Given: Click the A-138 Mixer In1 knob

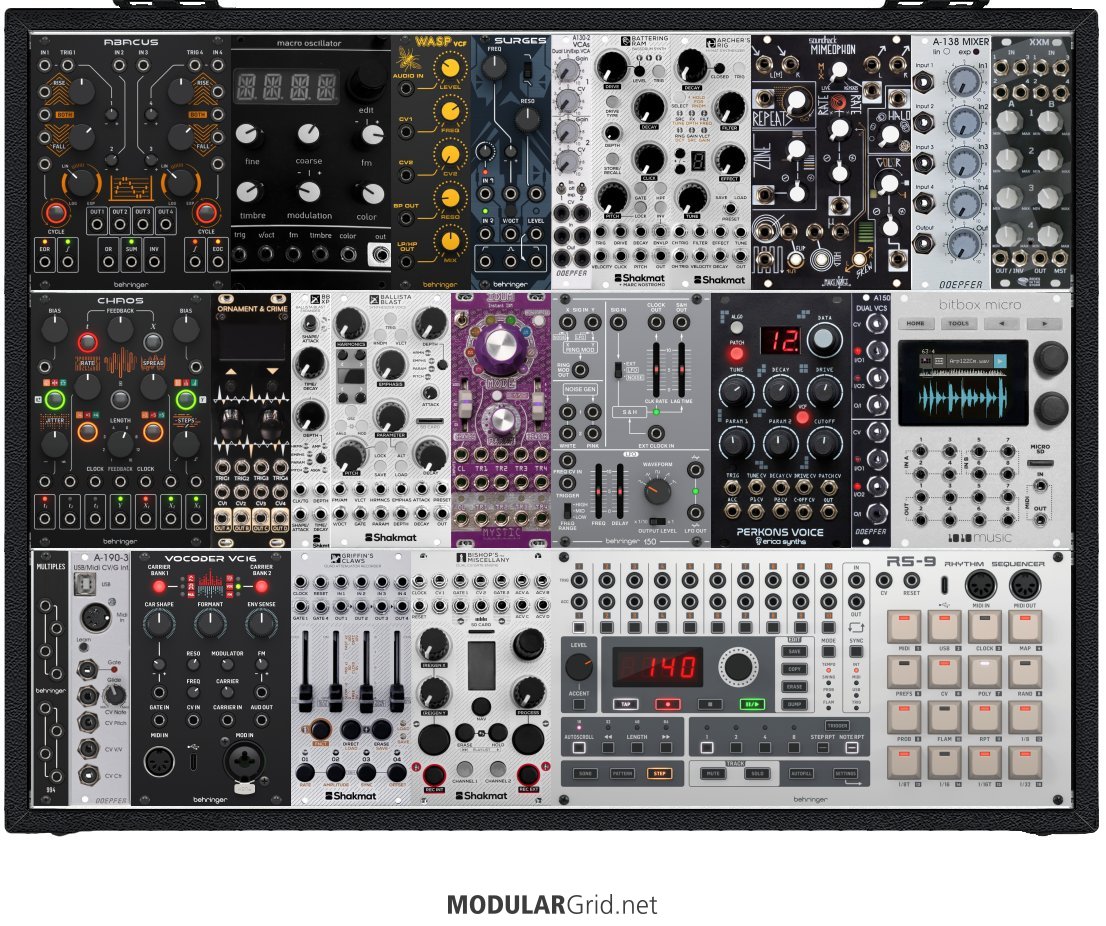Looking at the screenshot, I should coord(964,83).
